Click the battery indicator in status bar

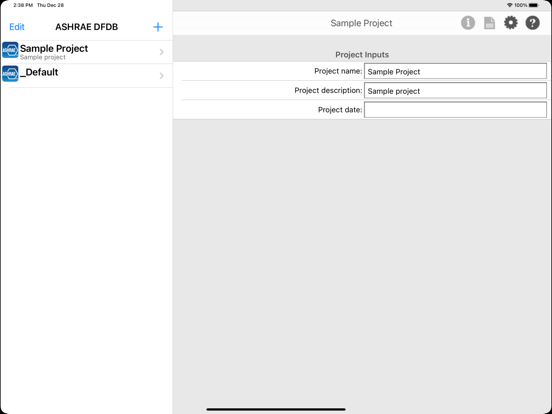tap(534, 5)
